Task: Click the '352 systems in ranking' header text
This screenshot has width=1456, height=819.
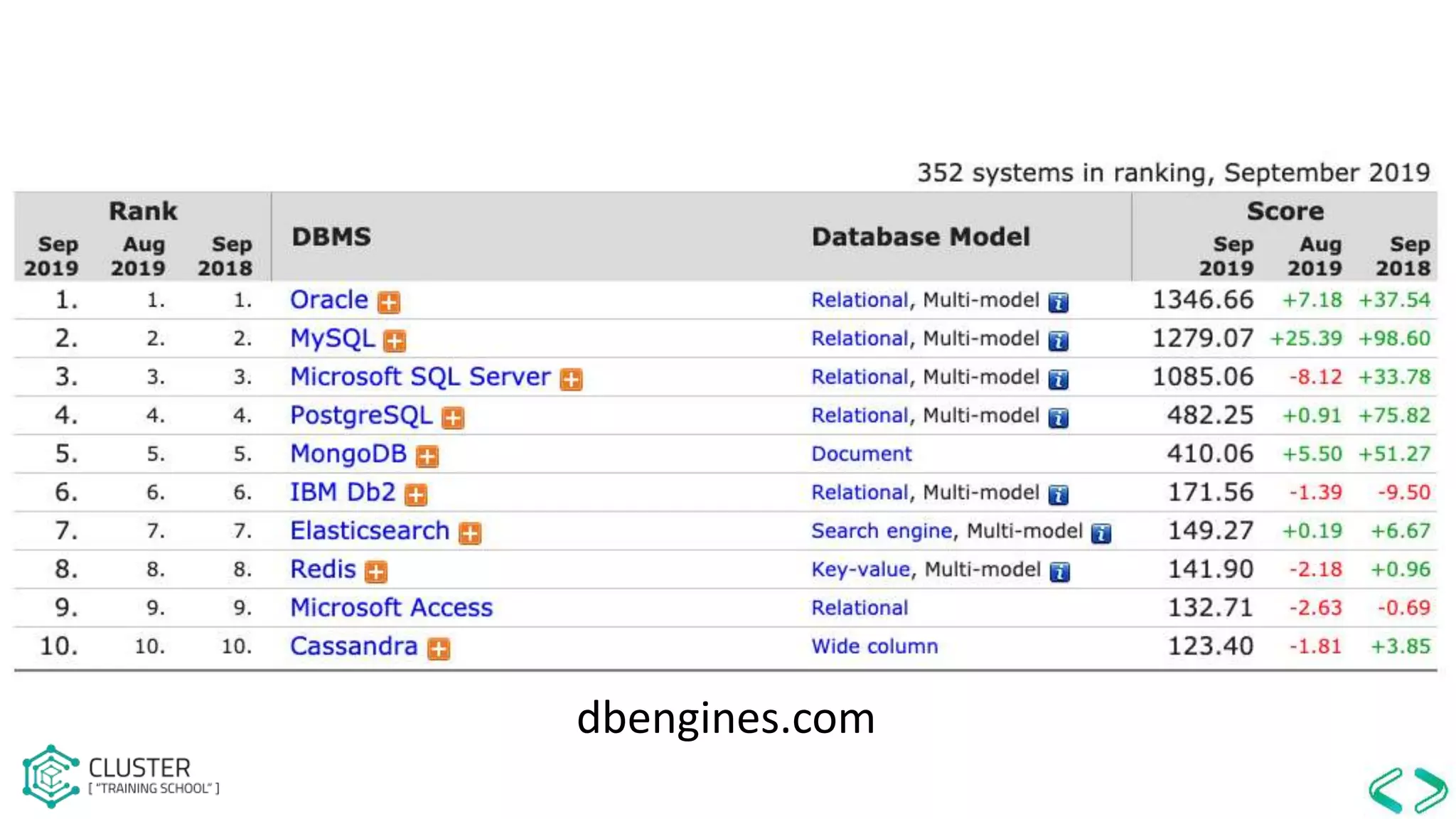Action: tap(1173, 173)
